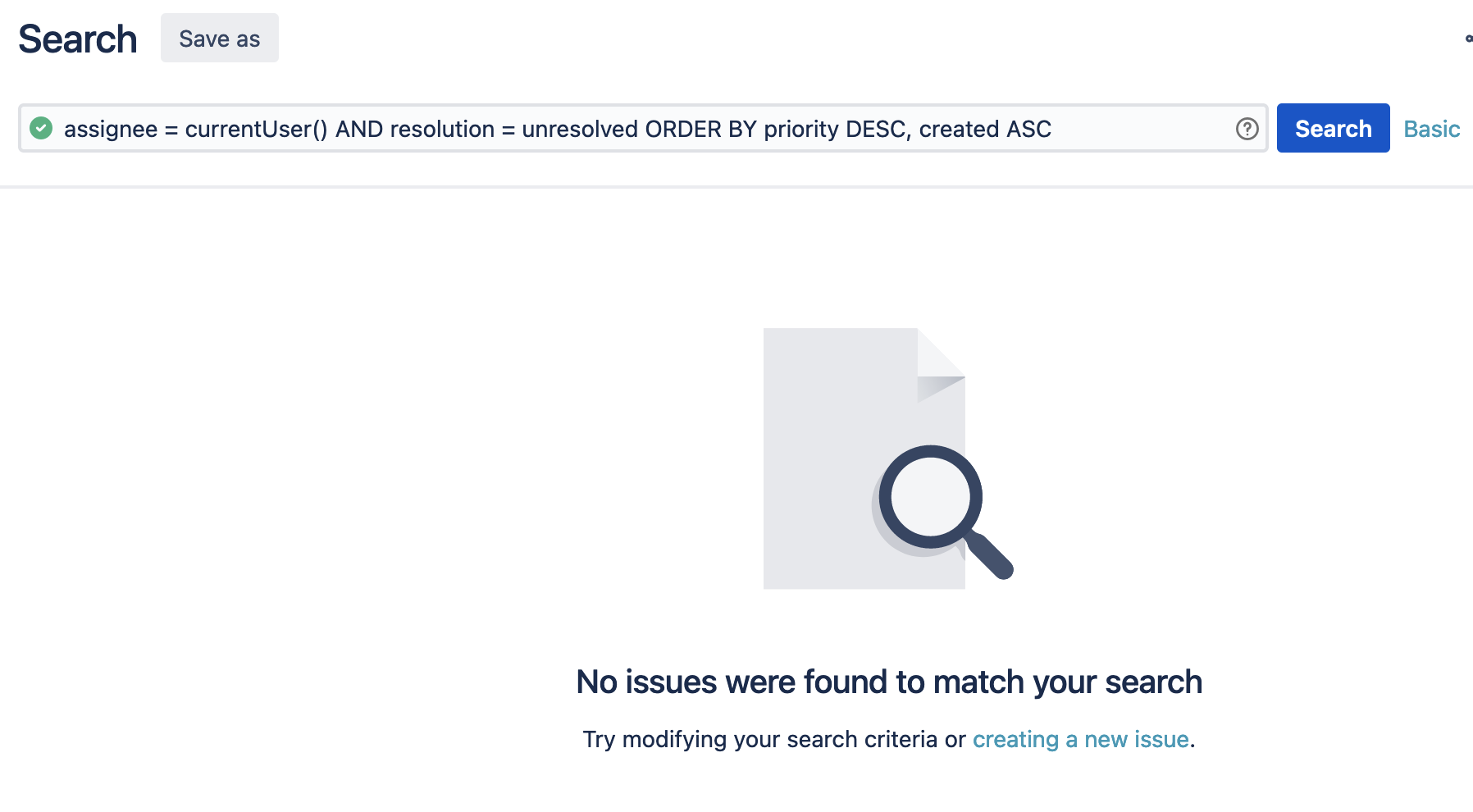
Task: Click "ORDER BY" in the query field
Action: click(700, 129)
